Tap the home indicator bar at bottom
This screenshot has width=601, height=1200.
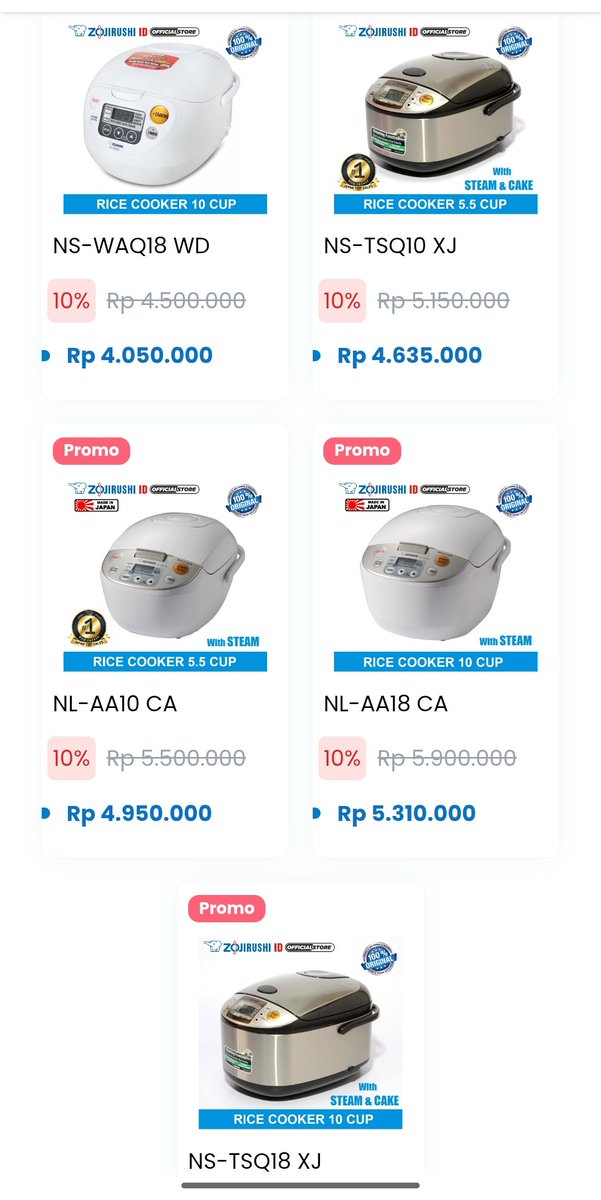[300, 1186]
